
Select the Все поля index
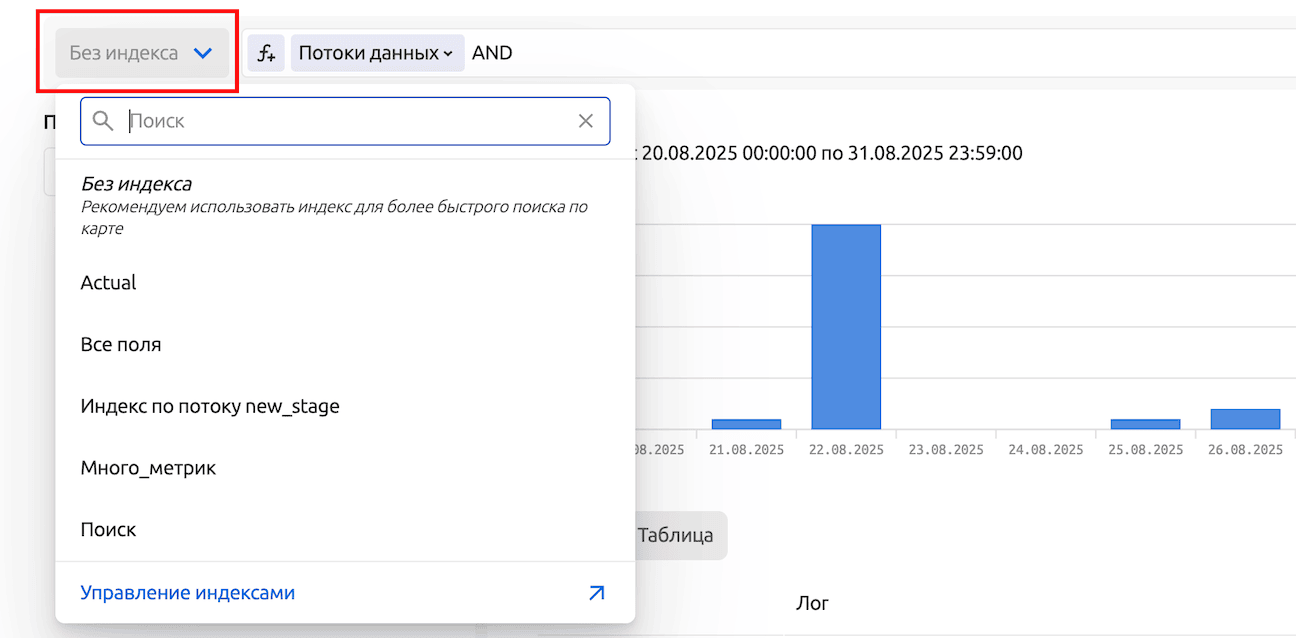coord(121,345)
